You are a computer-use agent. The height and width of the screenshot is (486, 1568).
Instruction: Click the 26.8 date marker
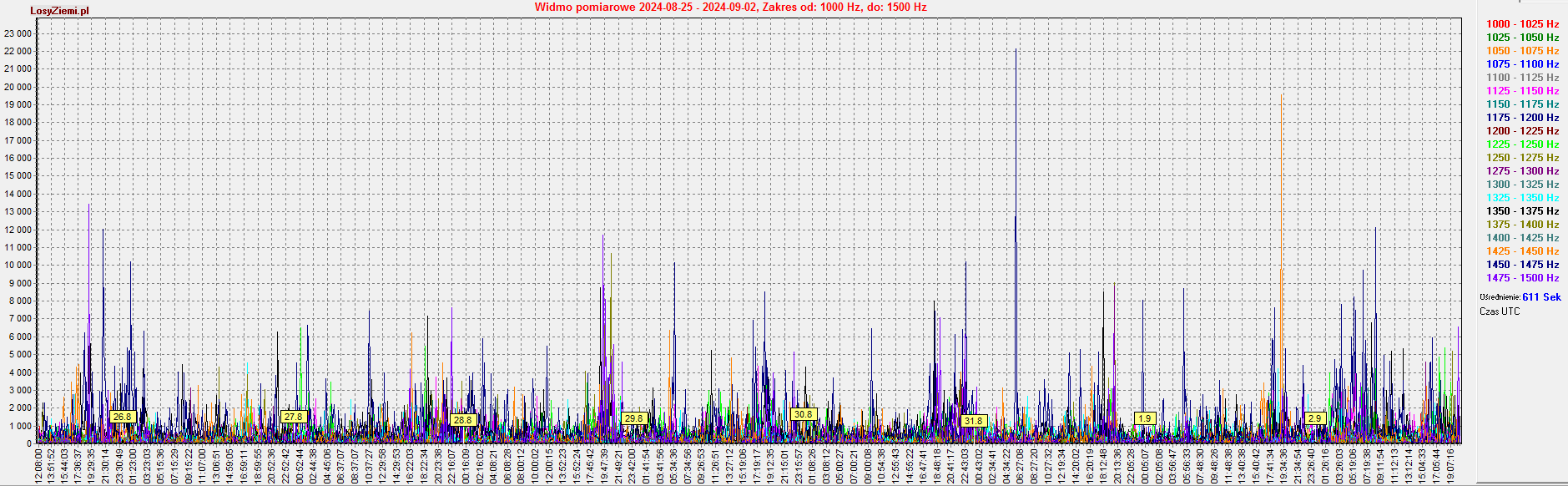tap(123, 417)
